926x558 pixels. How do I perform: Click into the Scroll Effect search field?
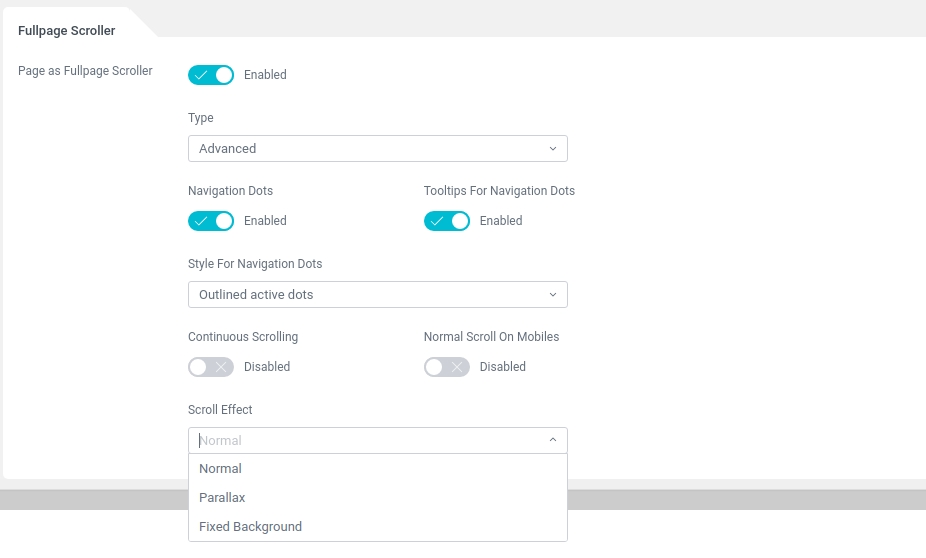click(x=360, y=440)
